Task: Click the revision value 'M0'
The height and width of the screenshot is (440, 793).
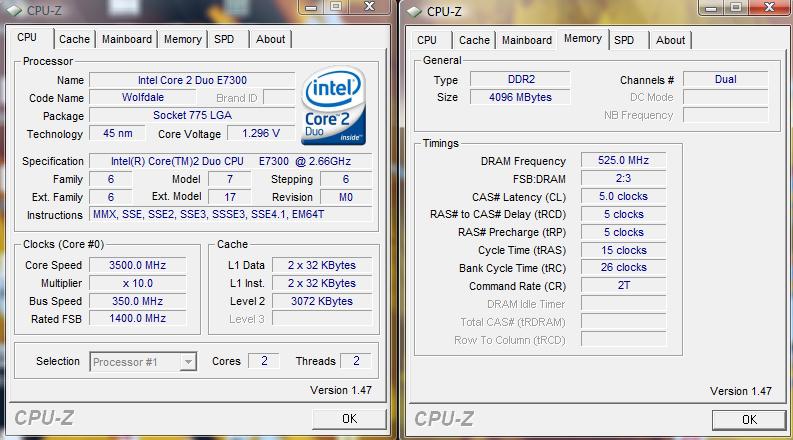Action: (x=346, y=197)
